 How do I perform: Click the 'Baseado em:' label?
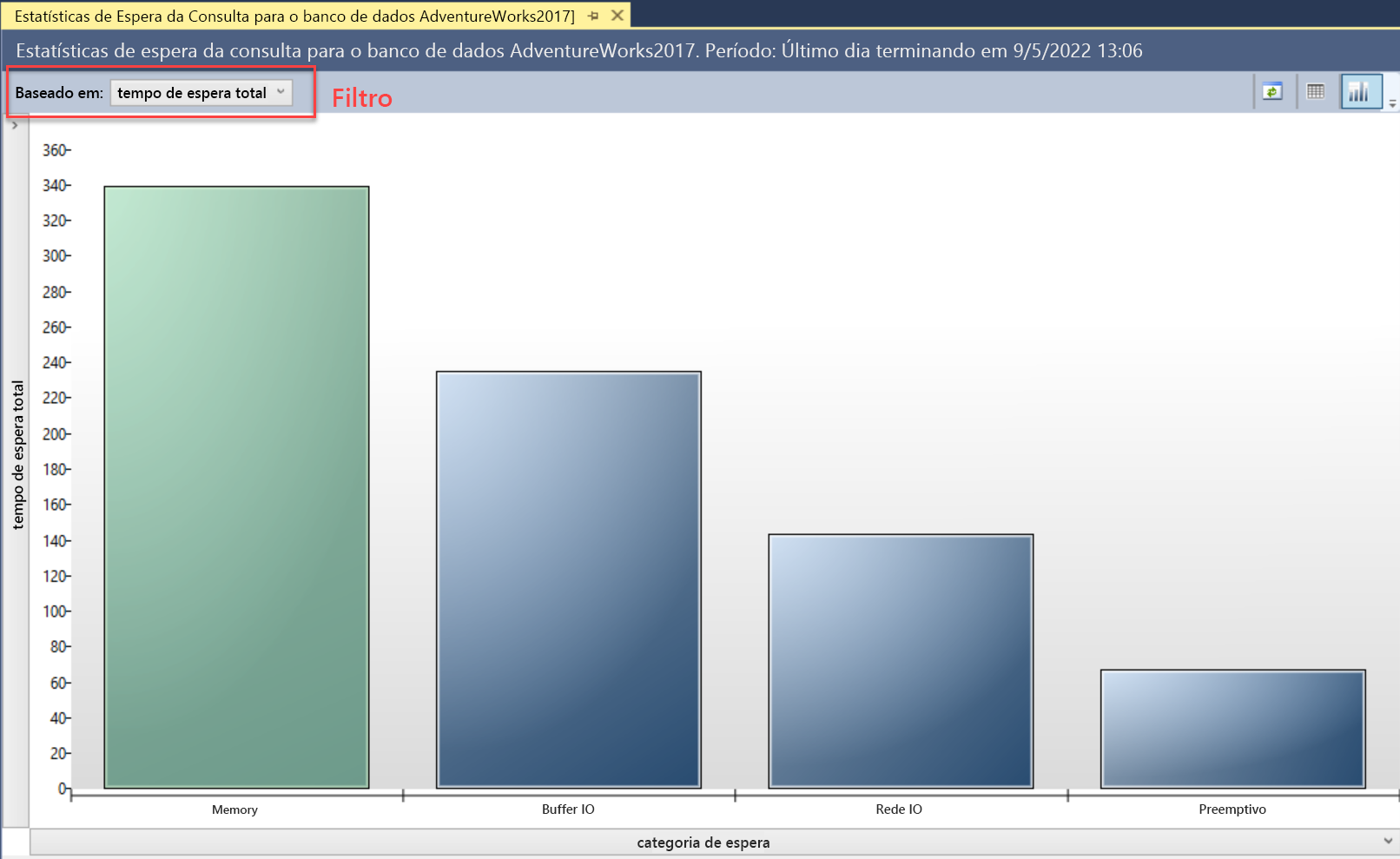(59, 93)
